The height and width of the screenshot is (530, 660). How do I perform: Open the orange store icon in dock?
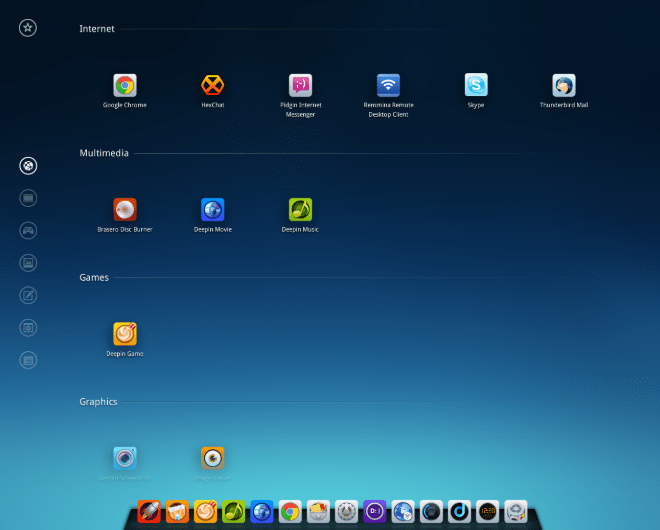point(177,511)
